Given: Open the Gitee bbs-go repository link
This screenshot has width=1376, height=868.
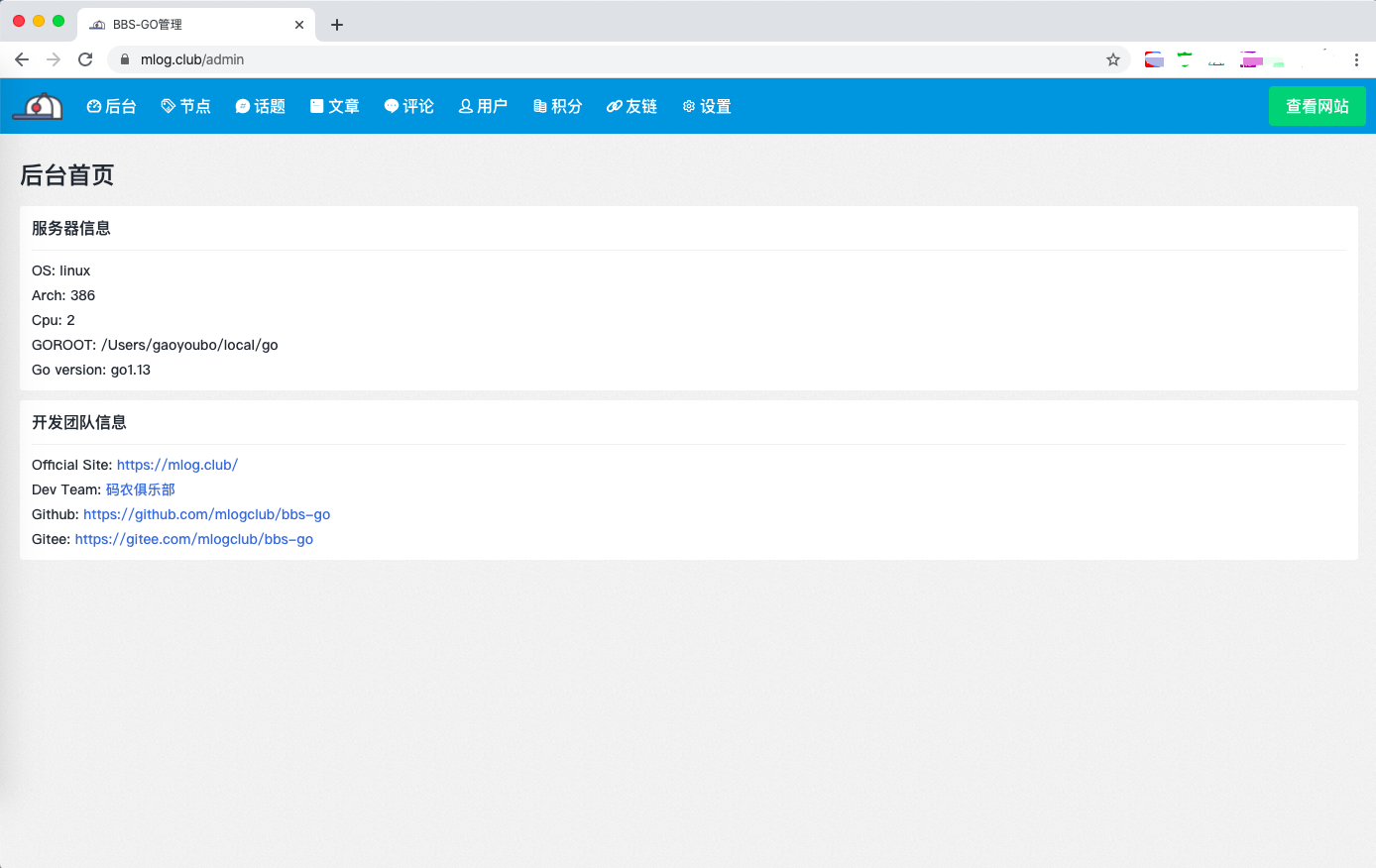Looking at the screenshot, I should pyautogui.click(x=194, y=539).
